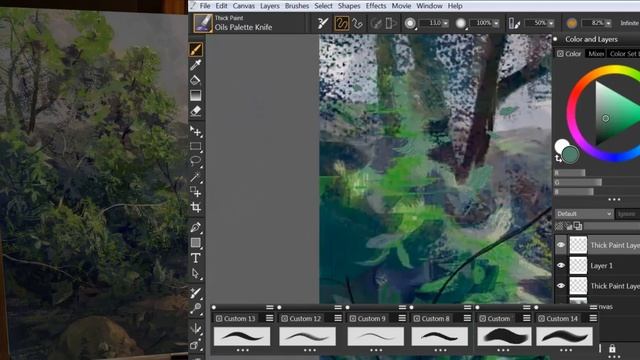Select the Pen tool
Image resolution: width=640 pixels, height=360 pixels.
[x=196, y=227]
